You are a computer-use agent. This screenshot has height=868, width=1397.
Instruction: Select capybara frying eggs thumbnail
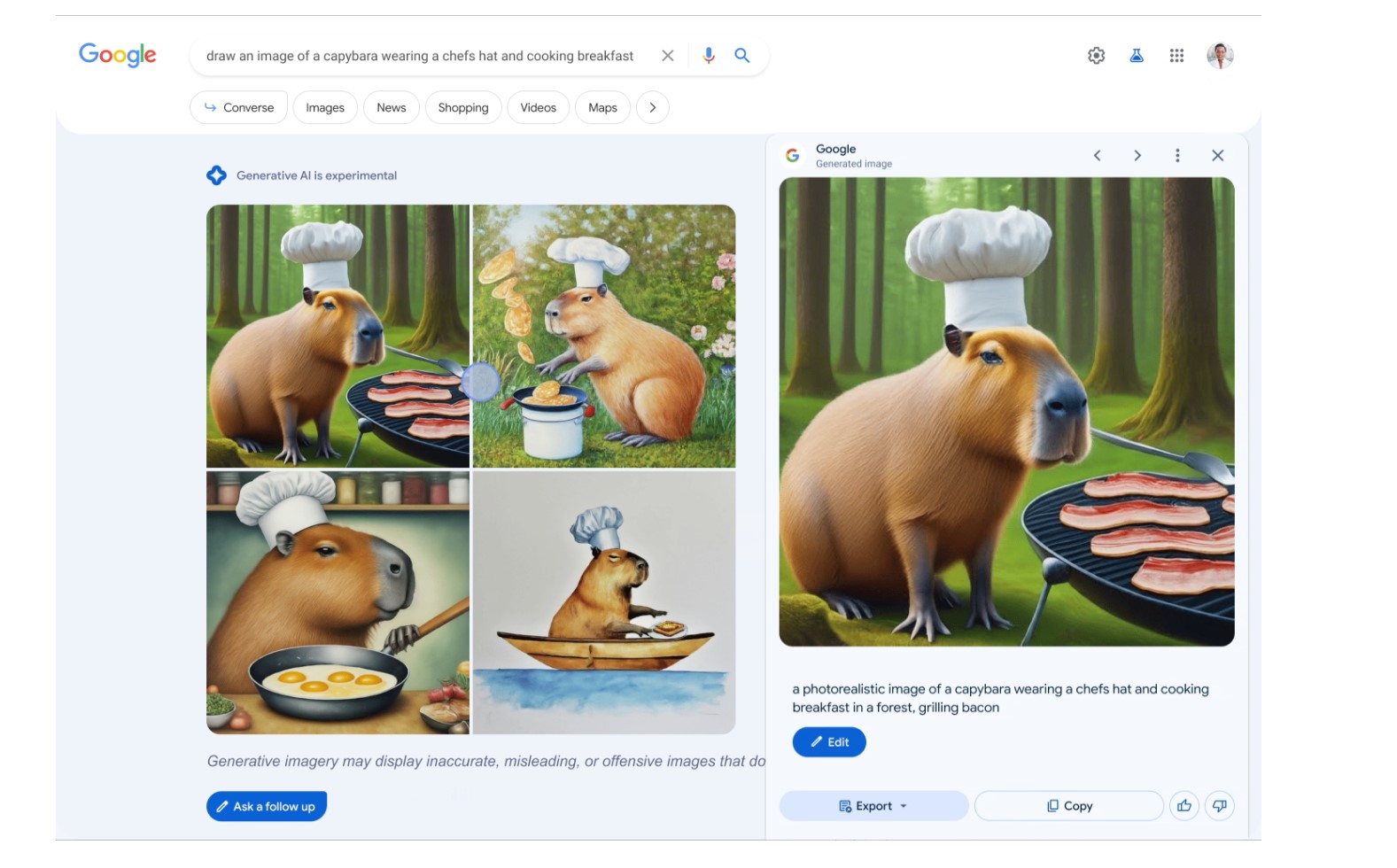(x=338, y=602)
